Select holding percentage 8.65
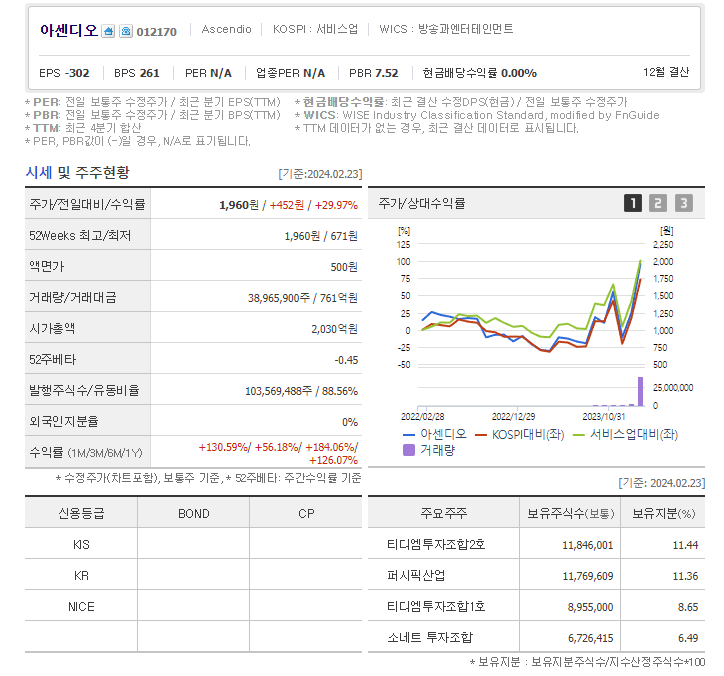This screenshot has width=724, height=676. point(688,607)
